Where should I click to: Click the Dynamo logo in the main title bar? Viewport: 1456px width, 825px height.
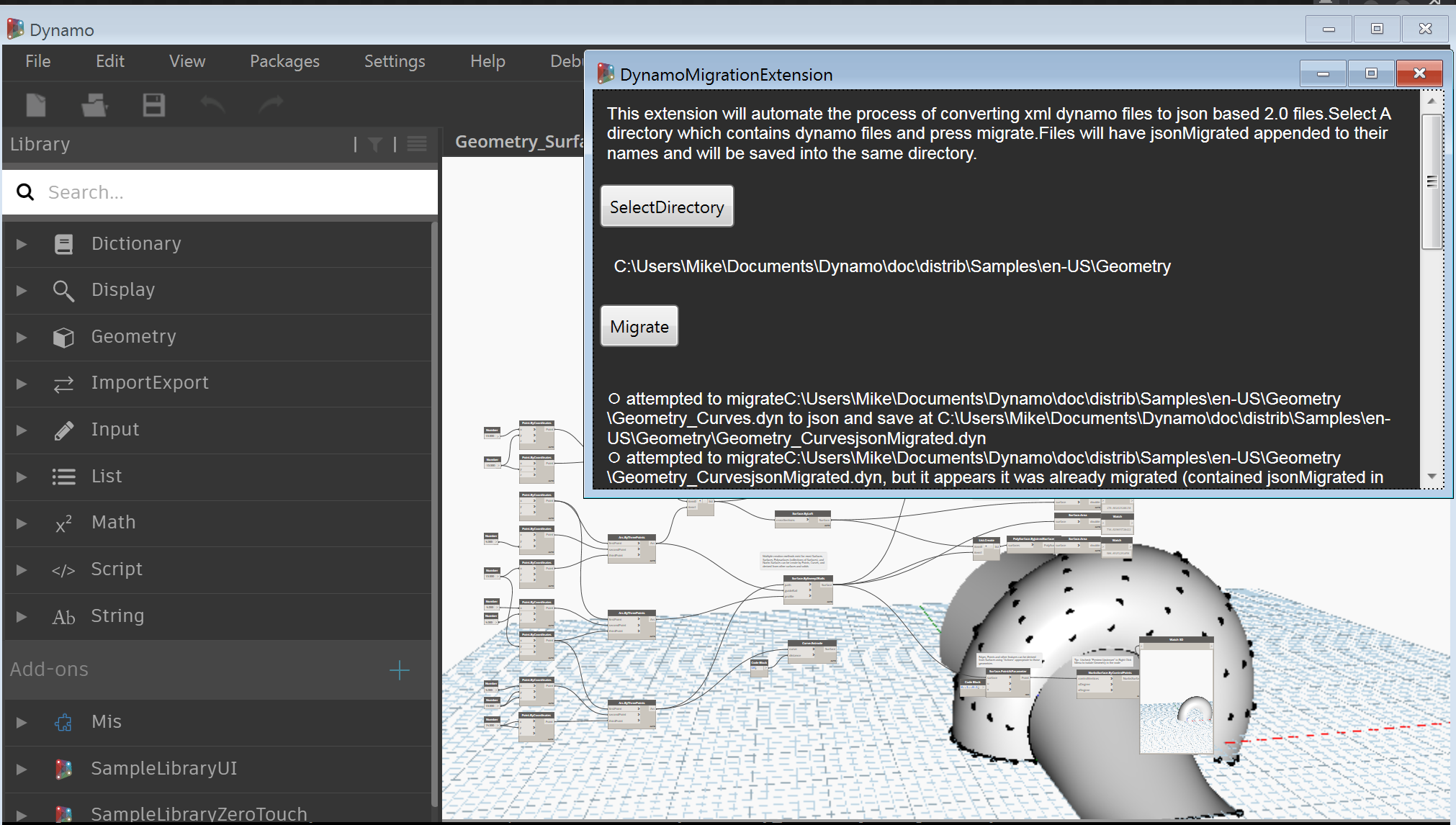click(15, 29)
